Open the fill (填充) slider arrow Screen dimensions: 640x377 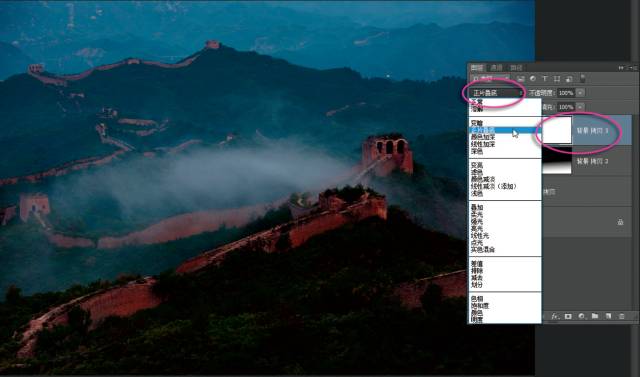point(580,107)
